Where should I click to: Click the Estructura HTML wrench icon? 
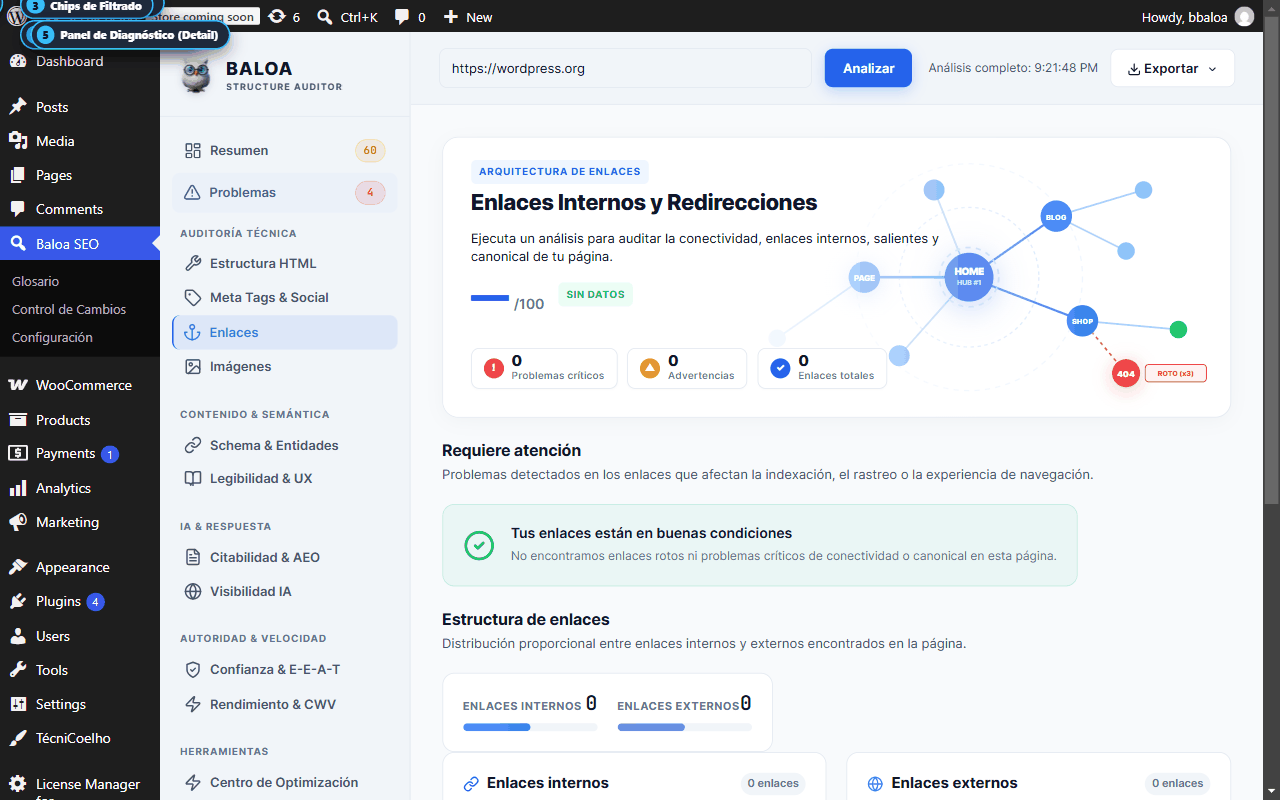[x=193, y=263]
